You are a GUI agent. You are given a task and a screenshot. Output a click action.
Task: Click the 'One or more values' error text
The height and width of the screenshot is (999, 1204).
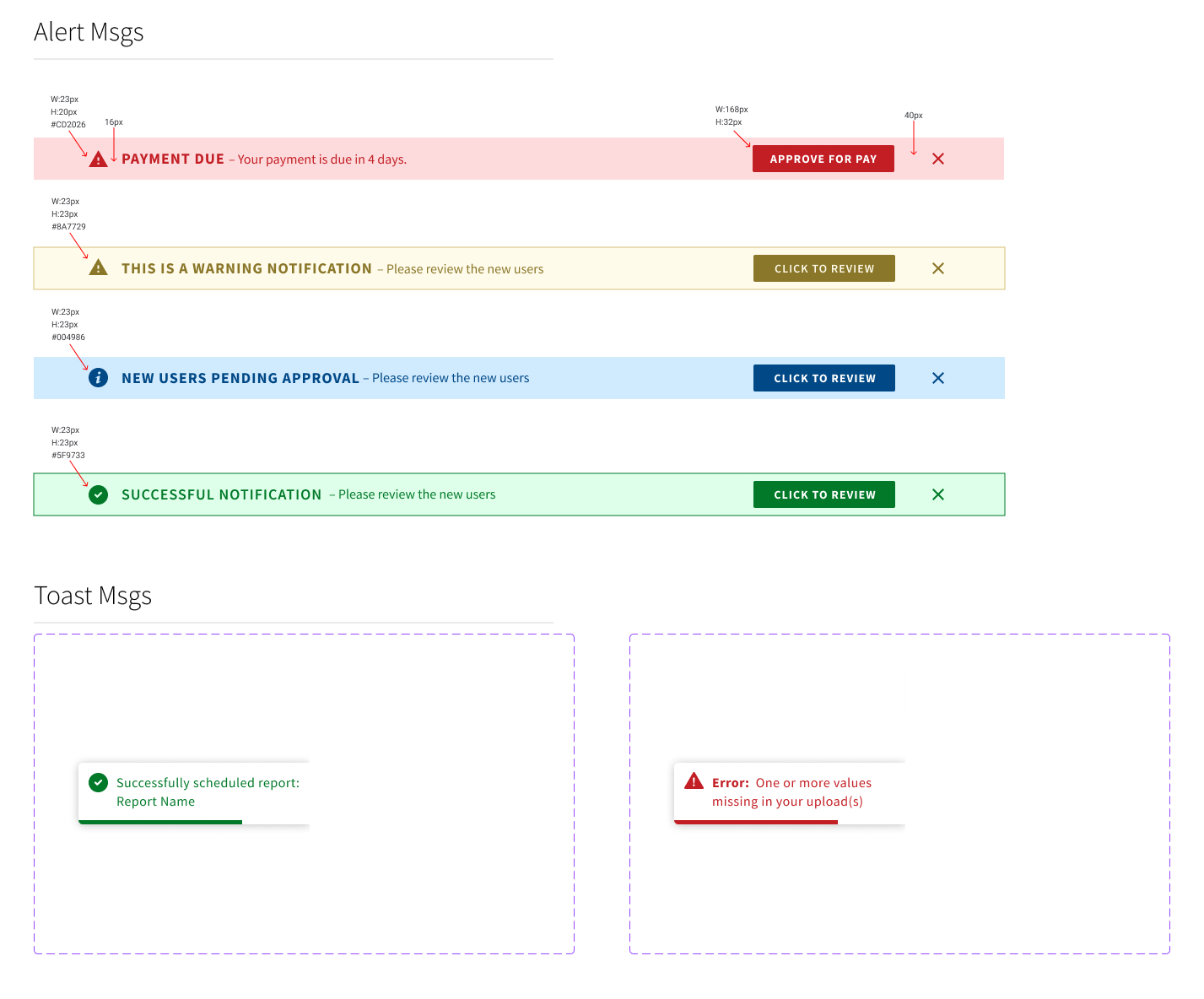(x=813, y=783)
